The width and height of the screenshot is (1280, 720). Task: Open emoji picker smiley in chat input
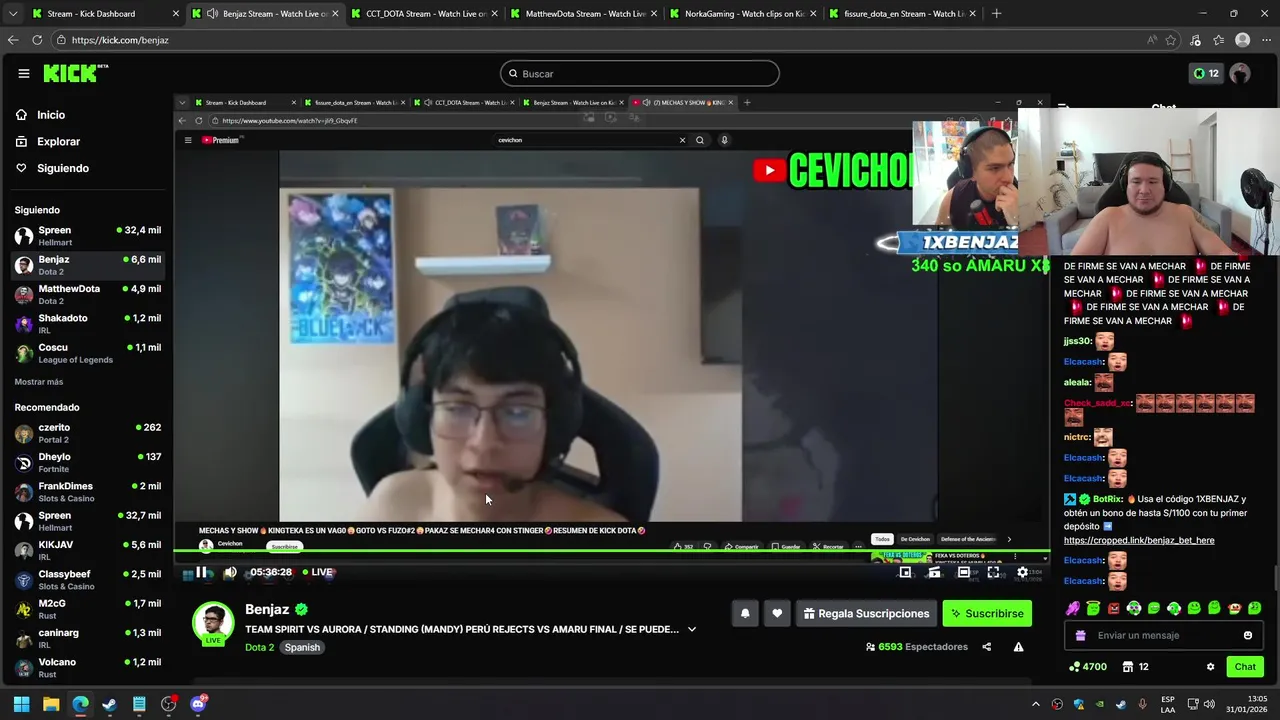coord(1247,635)
